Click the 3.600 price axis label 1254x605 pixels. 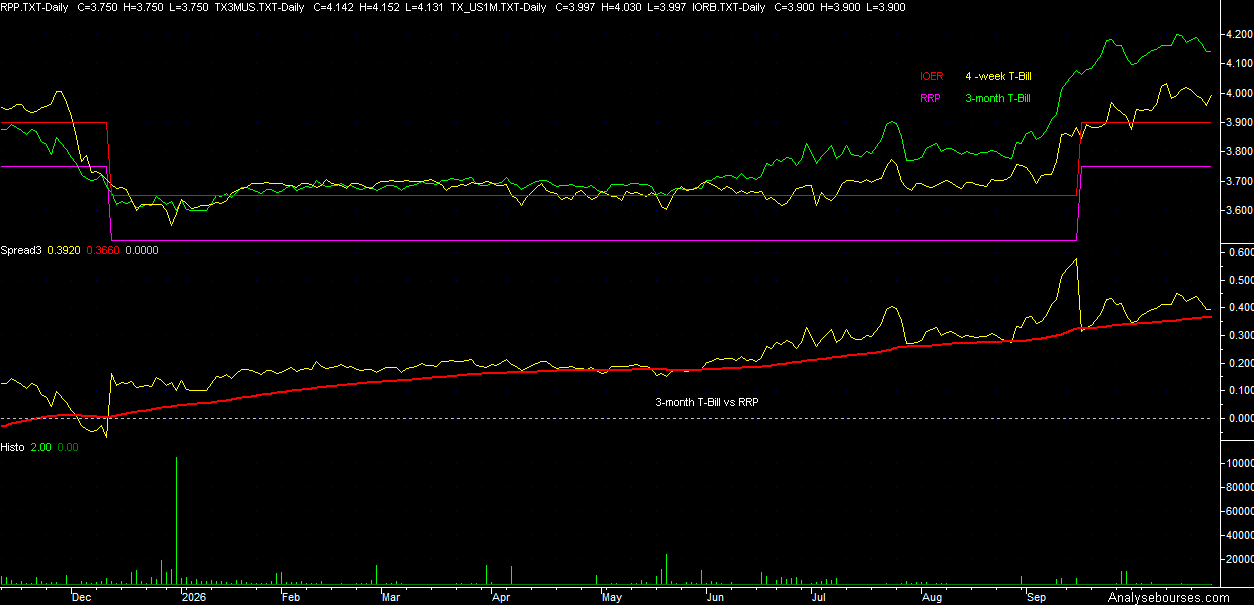pyautogui.click(x=1237, y=211)
